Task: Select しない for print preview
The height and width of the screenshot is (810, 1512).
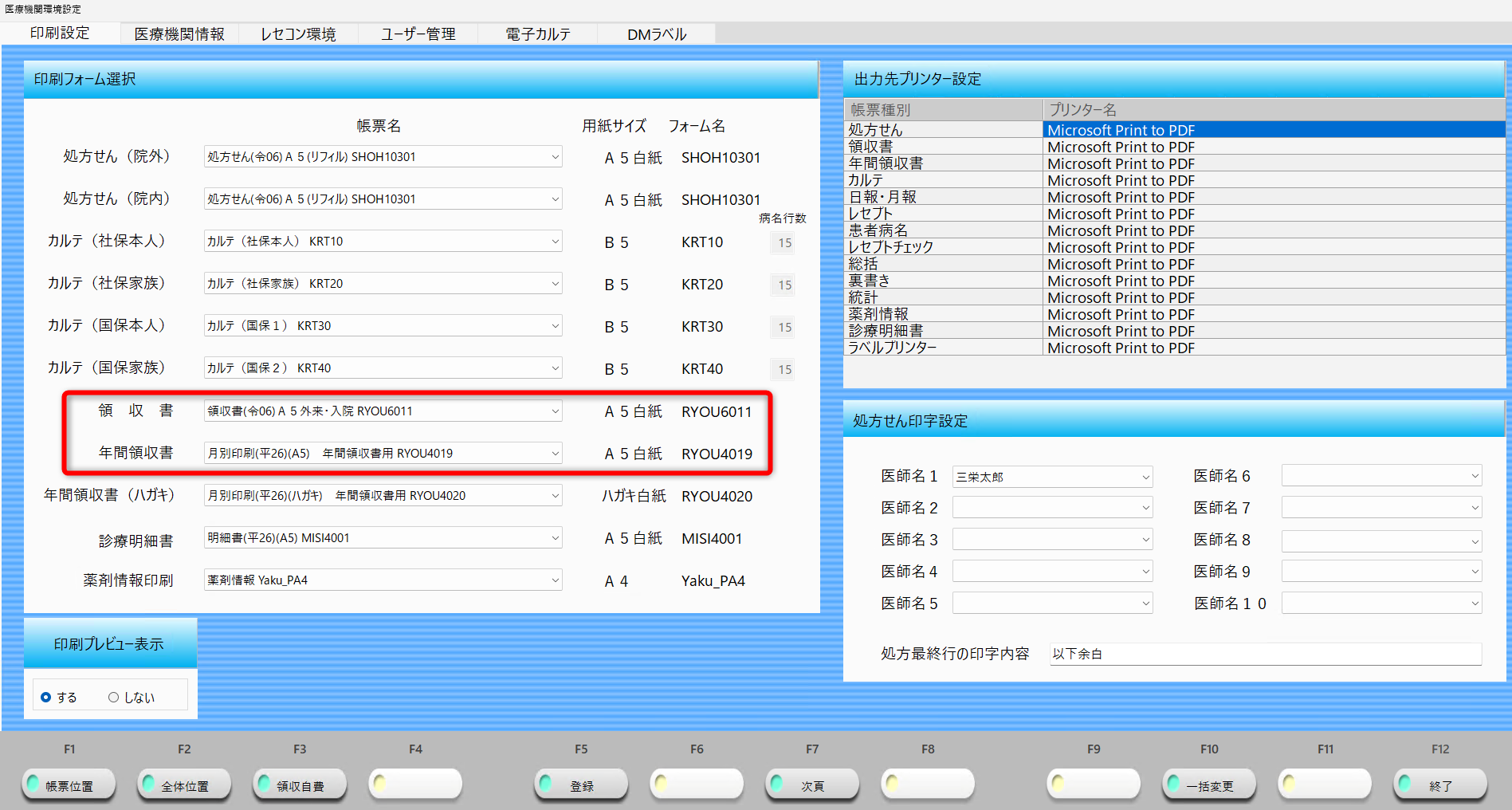Action: [114, 698]
